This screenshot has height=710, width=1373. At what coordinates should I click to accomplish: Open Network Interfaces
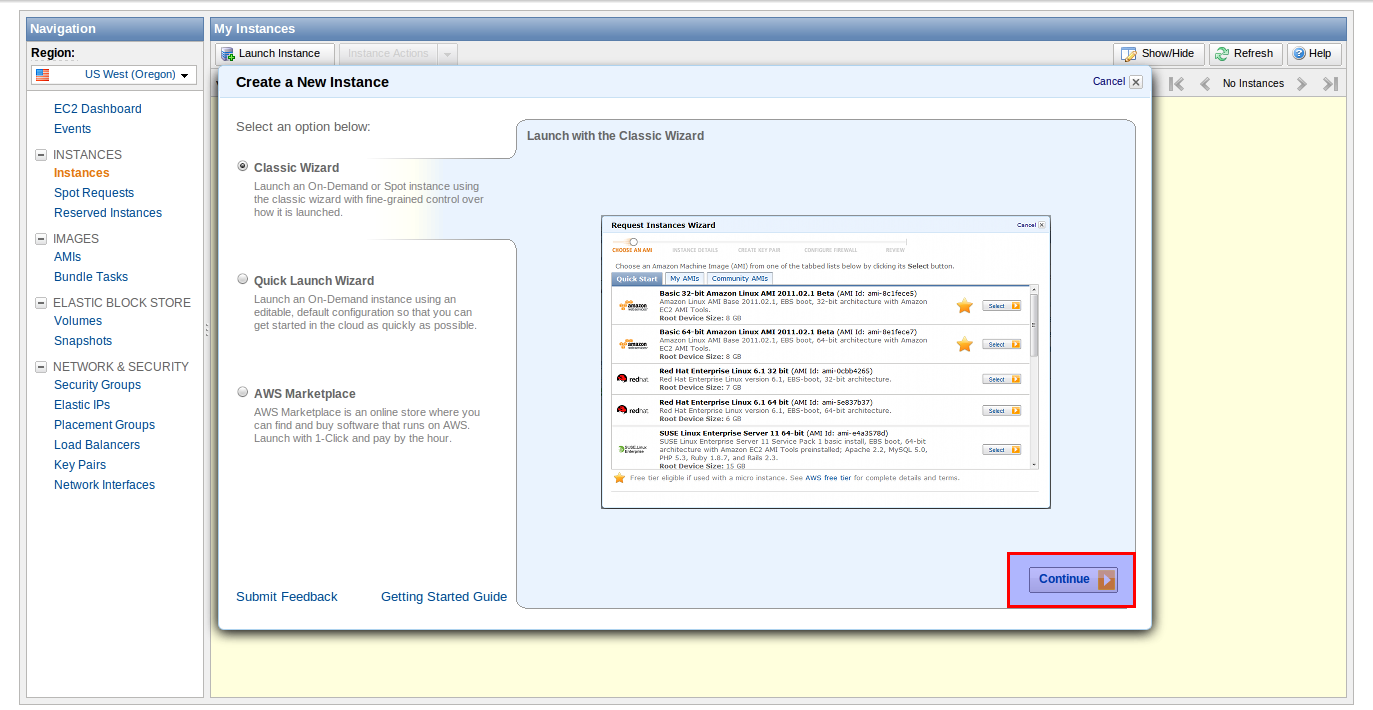click(104, 485)
